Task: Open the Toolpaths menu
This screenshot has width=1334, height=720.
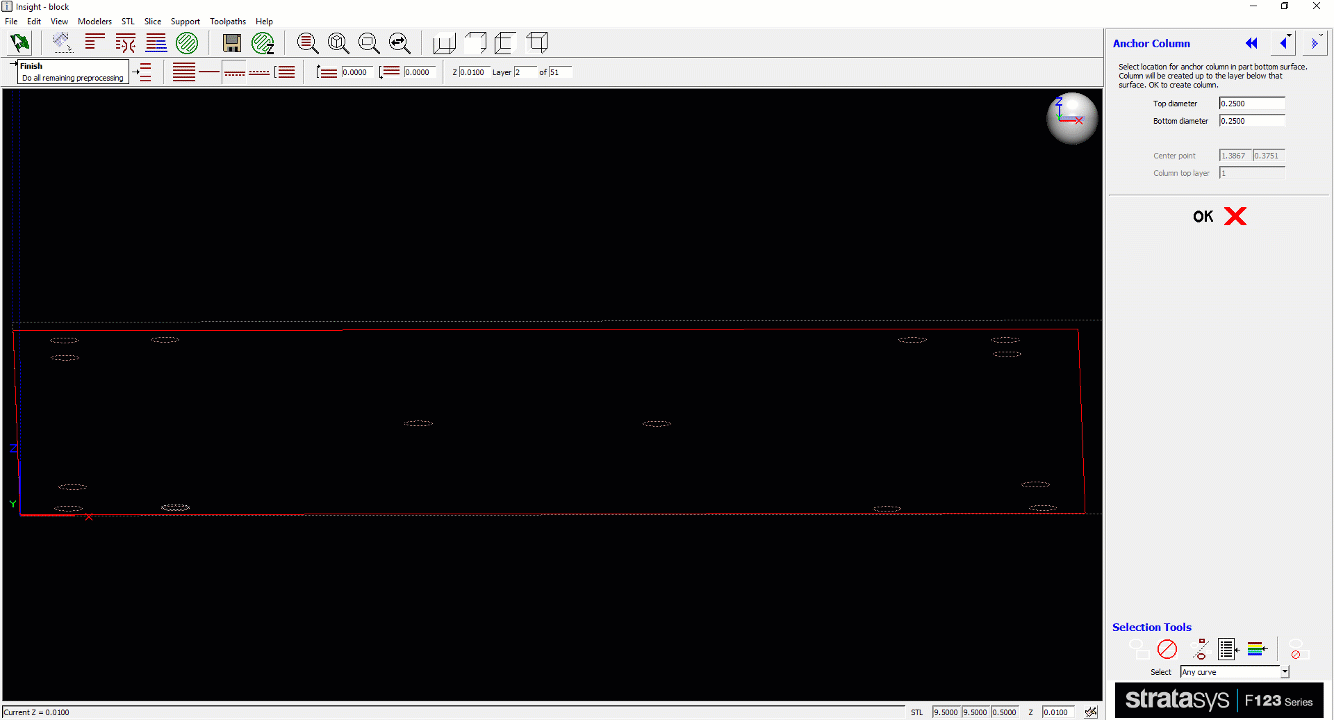Action: pyautogui.click(x=228, y=20)
